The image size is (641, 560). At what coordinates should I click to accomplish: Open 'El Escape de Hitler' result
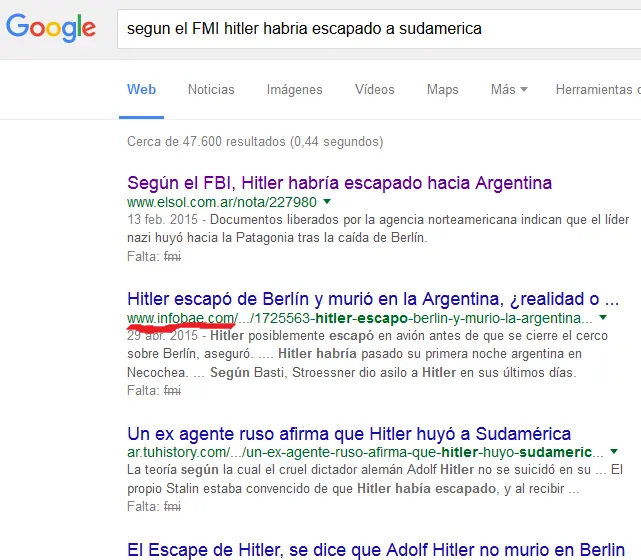click(x=376, y=550)
